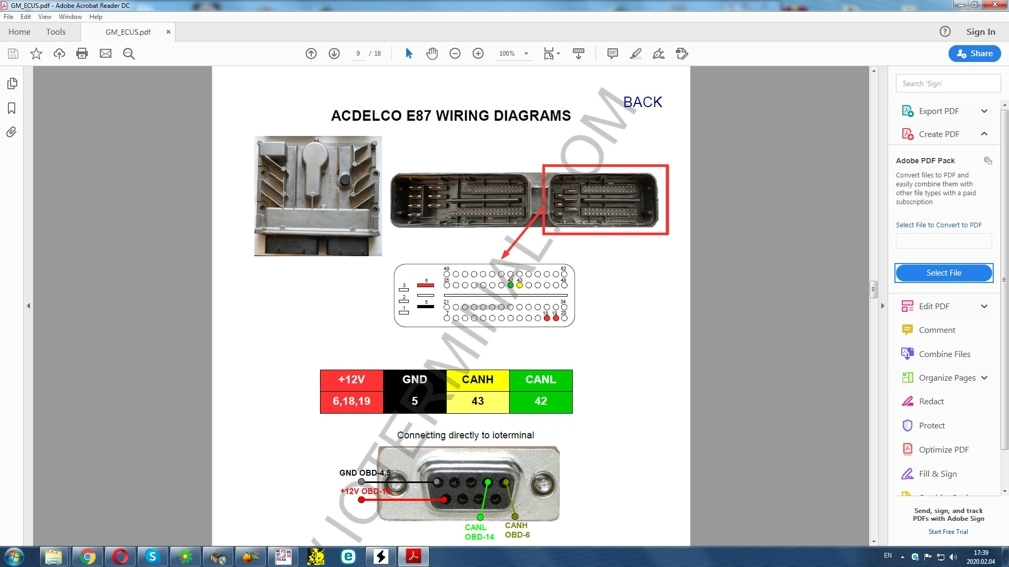The image size is (1009, 567).
Task: Click the BACK link in document
Action: click(x=642, y=102)
